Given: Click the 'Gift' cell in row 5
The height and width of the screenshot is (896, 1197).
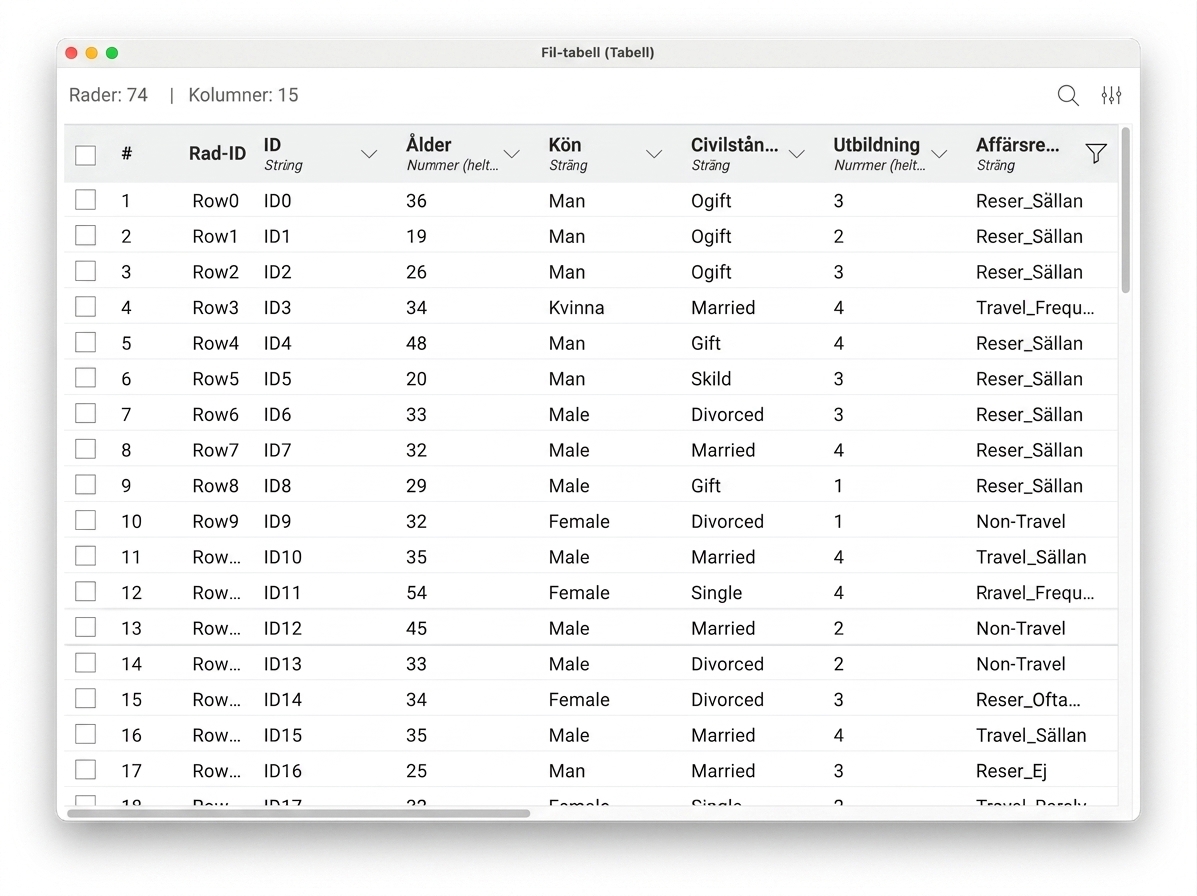Looking at the screenshot, I should pyautogui.click(x=705, y=343).
